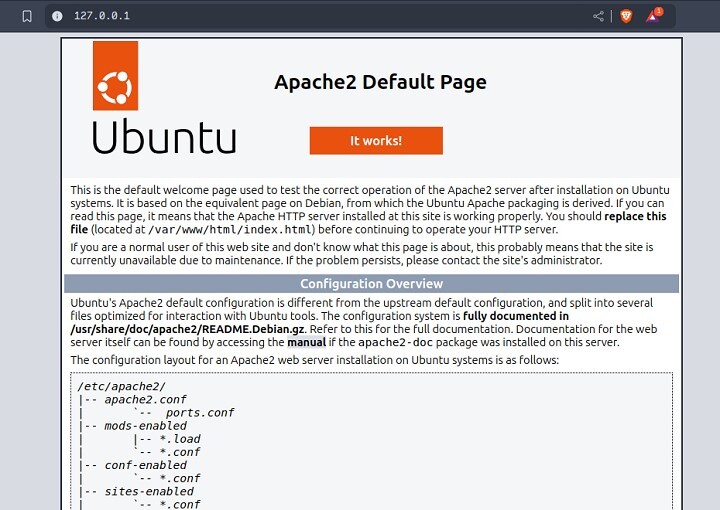This screenshot has height=510, width=720.
Task: Click the It works! banner
Action: coord(376,140)
